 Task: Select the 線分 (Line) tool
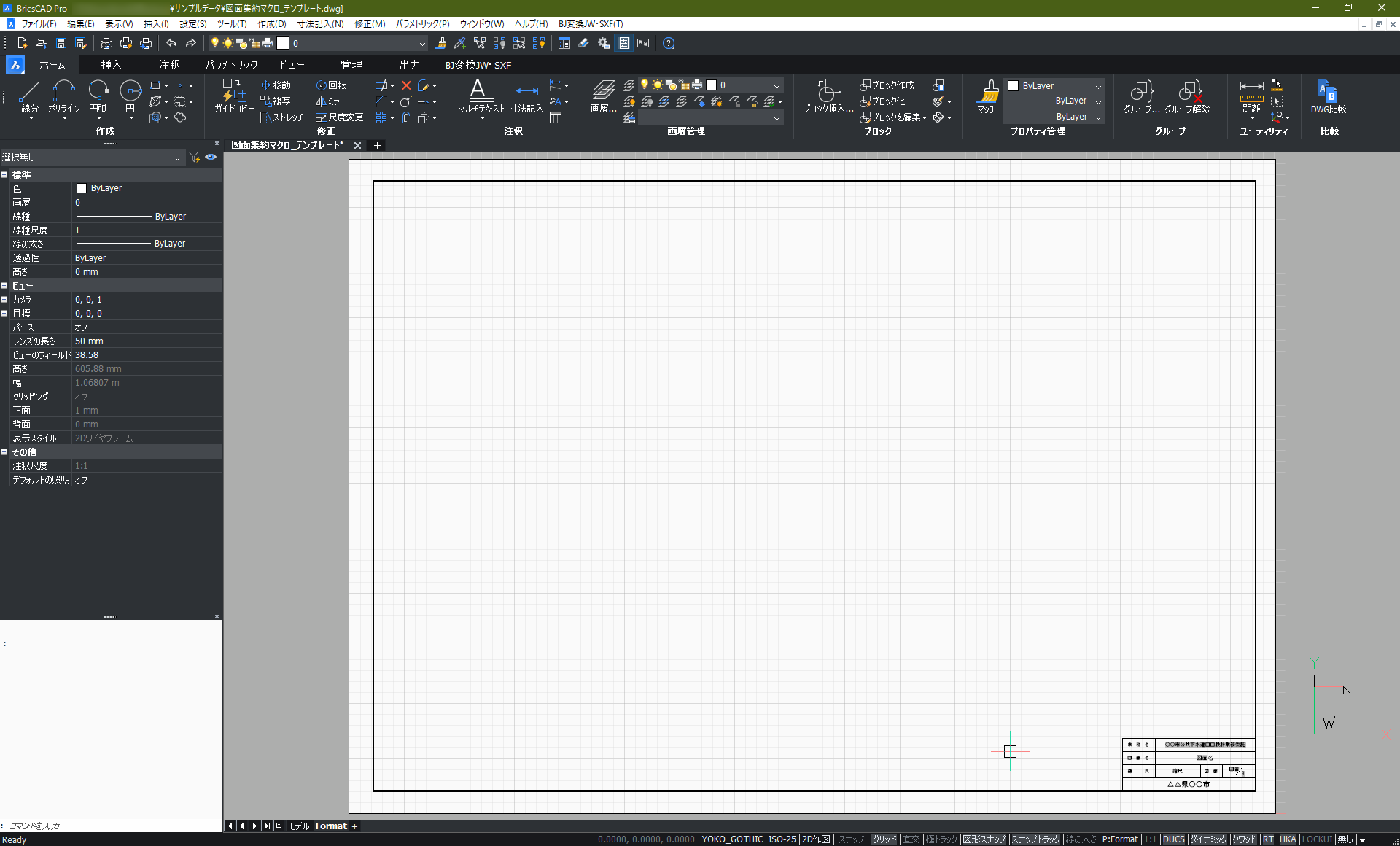30,95
